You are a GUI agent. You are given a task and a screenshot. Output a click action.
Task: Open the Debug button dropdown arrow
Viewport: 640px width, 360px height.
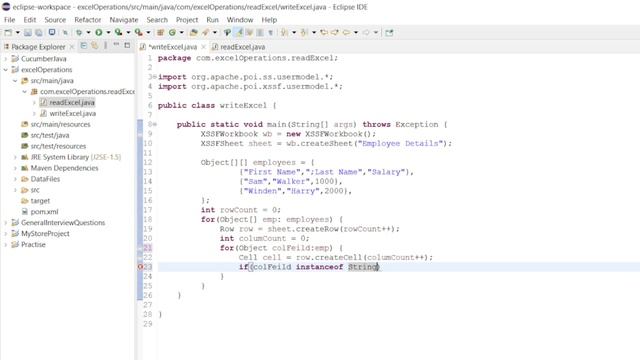tap(88, 32)
